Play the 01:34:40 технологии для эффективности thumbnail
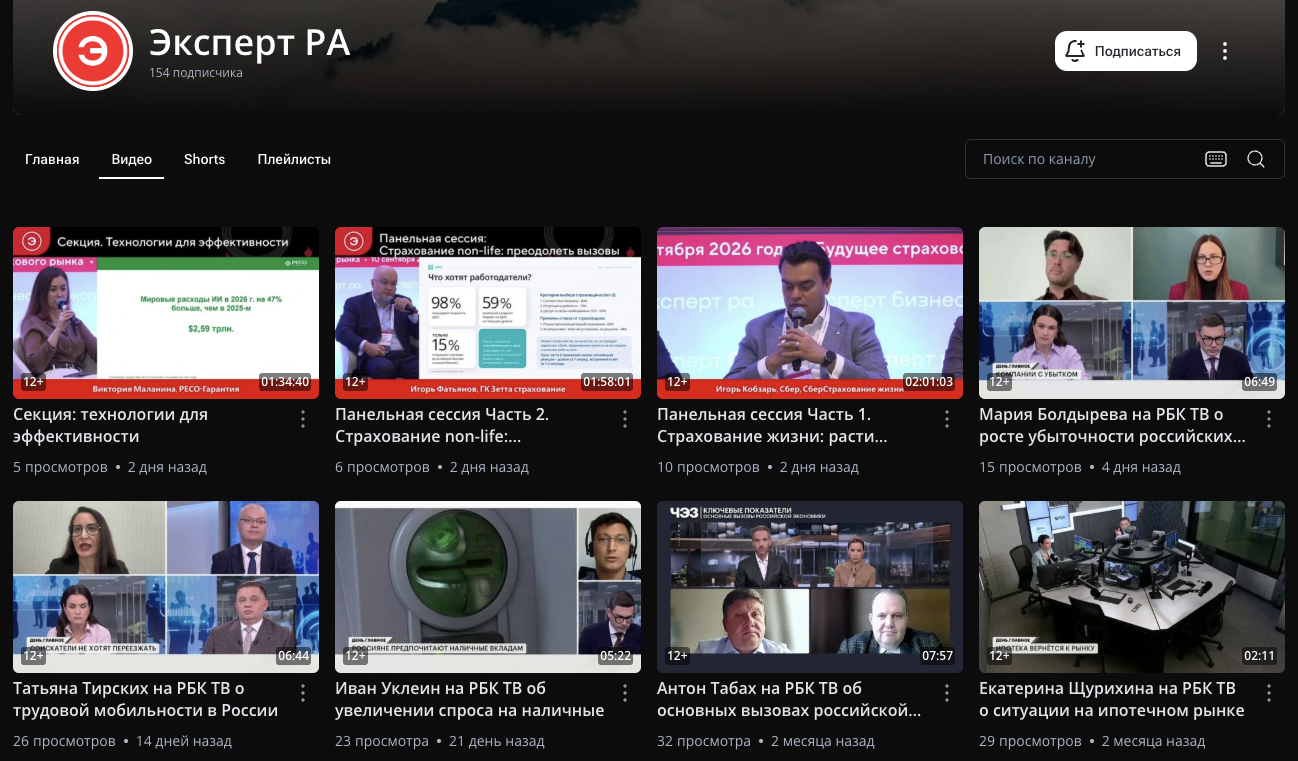 166,313
